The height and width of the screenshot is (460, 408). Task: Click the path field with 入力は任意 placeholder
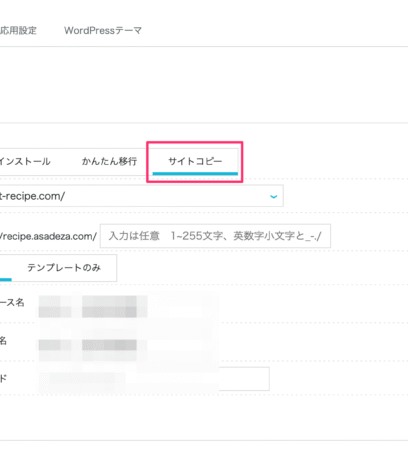coord(215,236)
